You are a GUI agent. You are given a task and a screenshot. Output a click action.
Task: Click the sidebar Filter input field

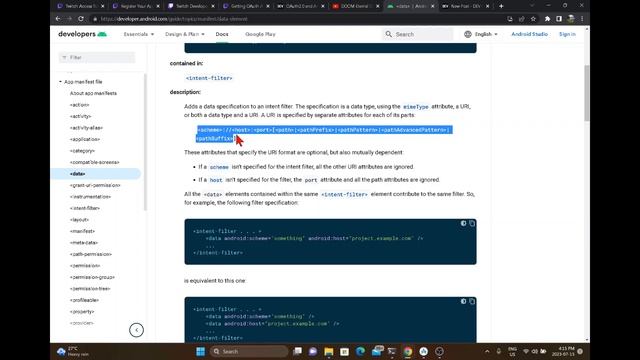click(97, 58)
